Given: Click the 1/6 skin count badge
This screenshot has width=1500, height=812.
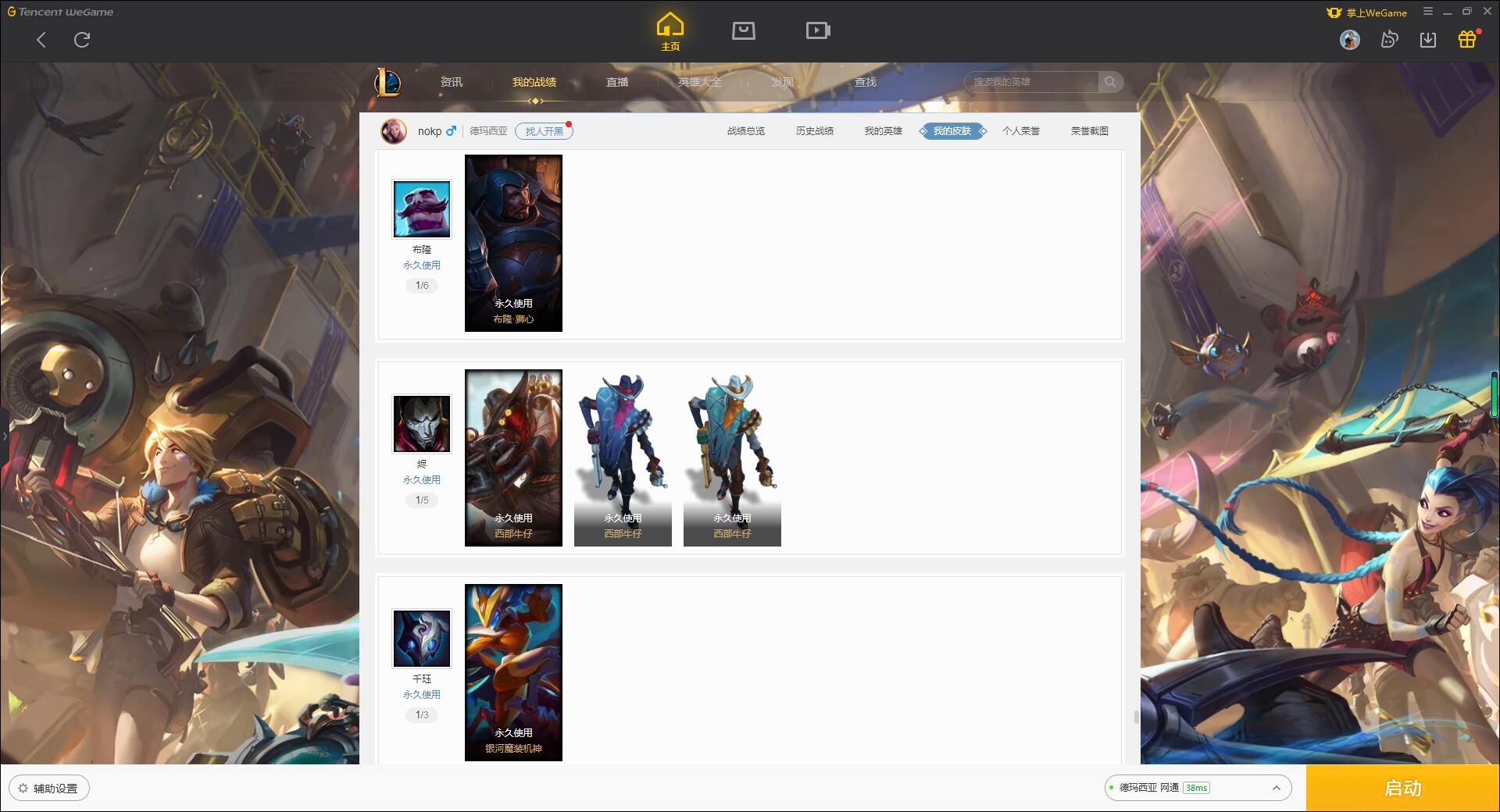Looking at the screenshot, I should (422, 286).
